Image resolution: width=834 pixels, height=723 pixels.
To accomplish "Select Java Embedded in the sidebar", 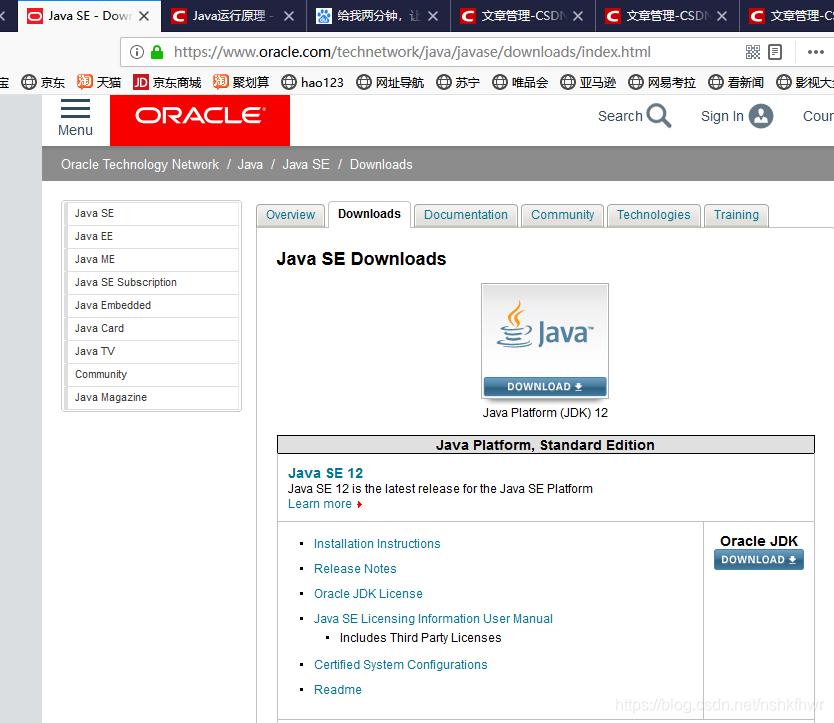I will tap(152, 305).
